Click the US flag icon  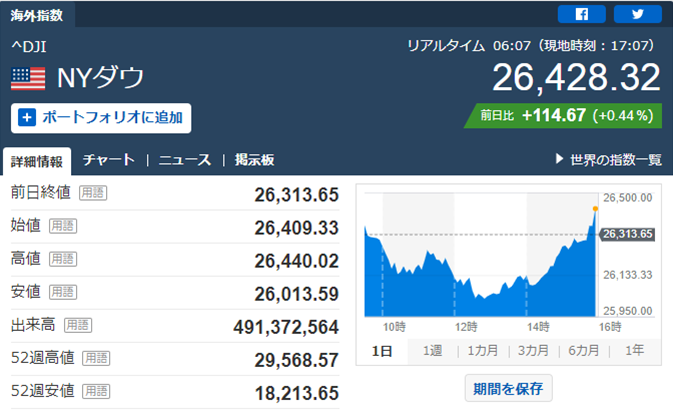[28, 79]
